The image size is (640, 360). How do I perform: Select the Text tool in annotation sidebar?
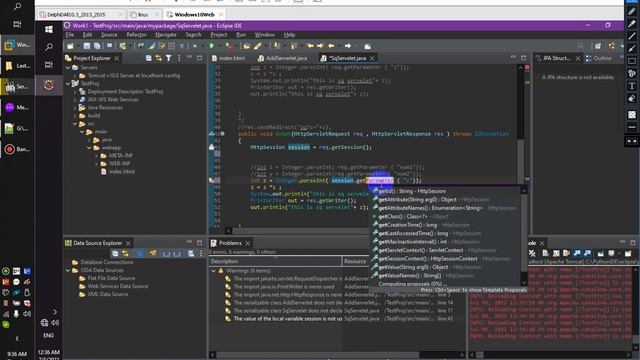coord(632,86)
